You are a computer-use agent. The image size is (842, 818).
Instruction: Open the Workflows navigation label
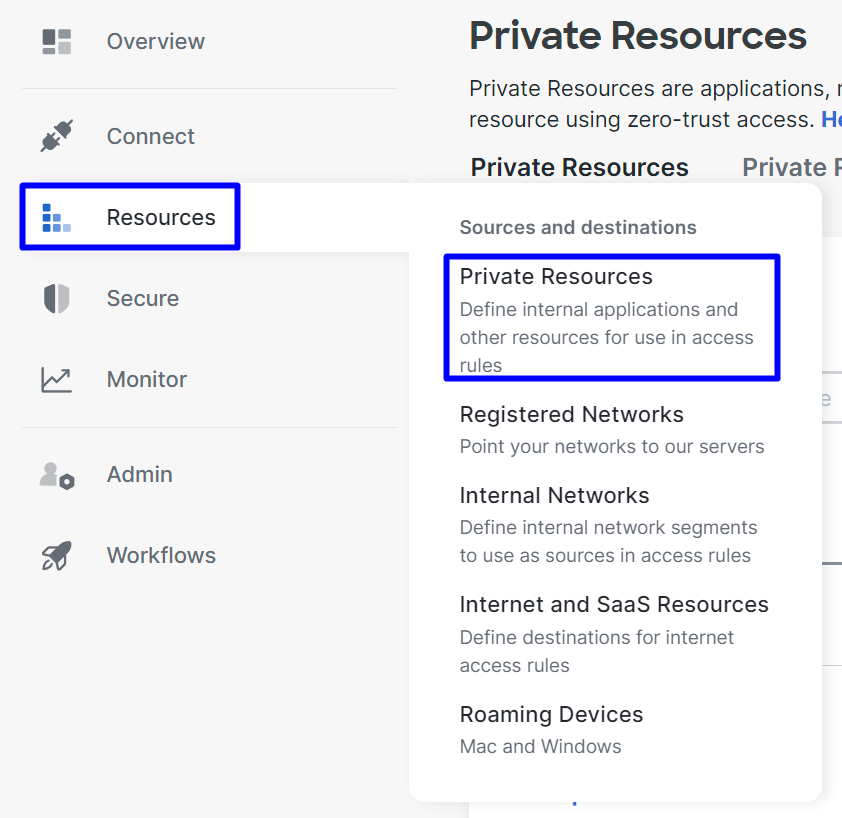tap(161, 555)
